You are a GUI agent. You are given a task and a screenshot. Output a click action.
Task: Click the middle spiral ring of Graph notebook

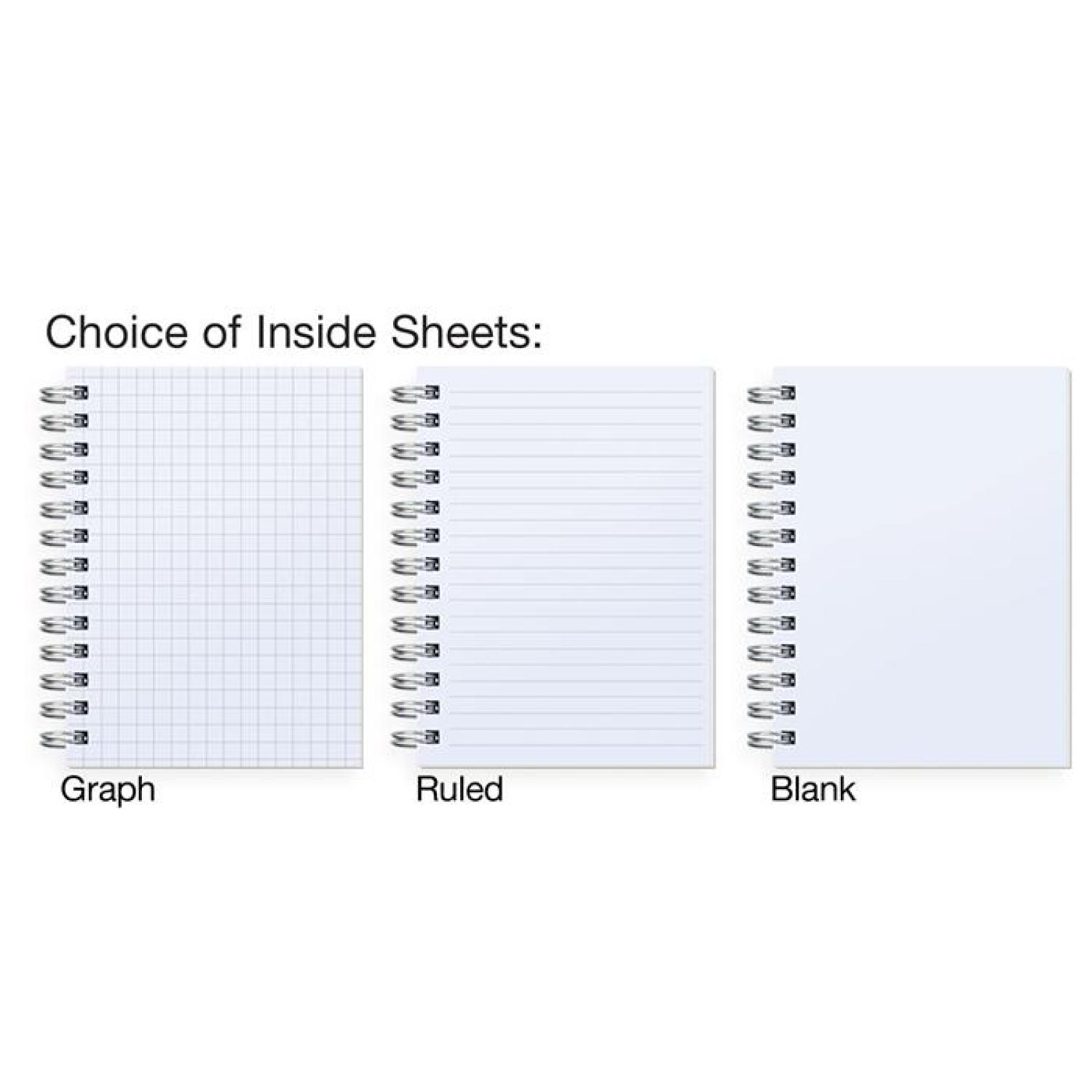pos(64,566)
